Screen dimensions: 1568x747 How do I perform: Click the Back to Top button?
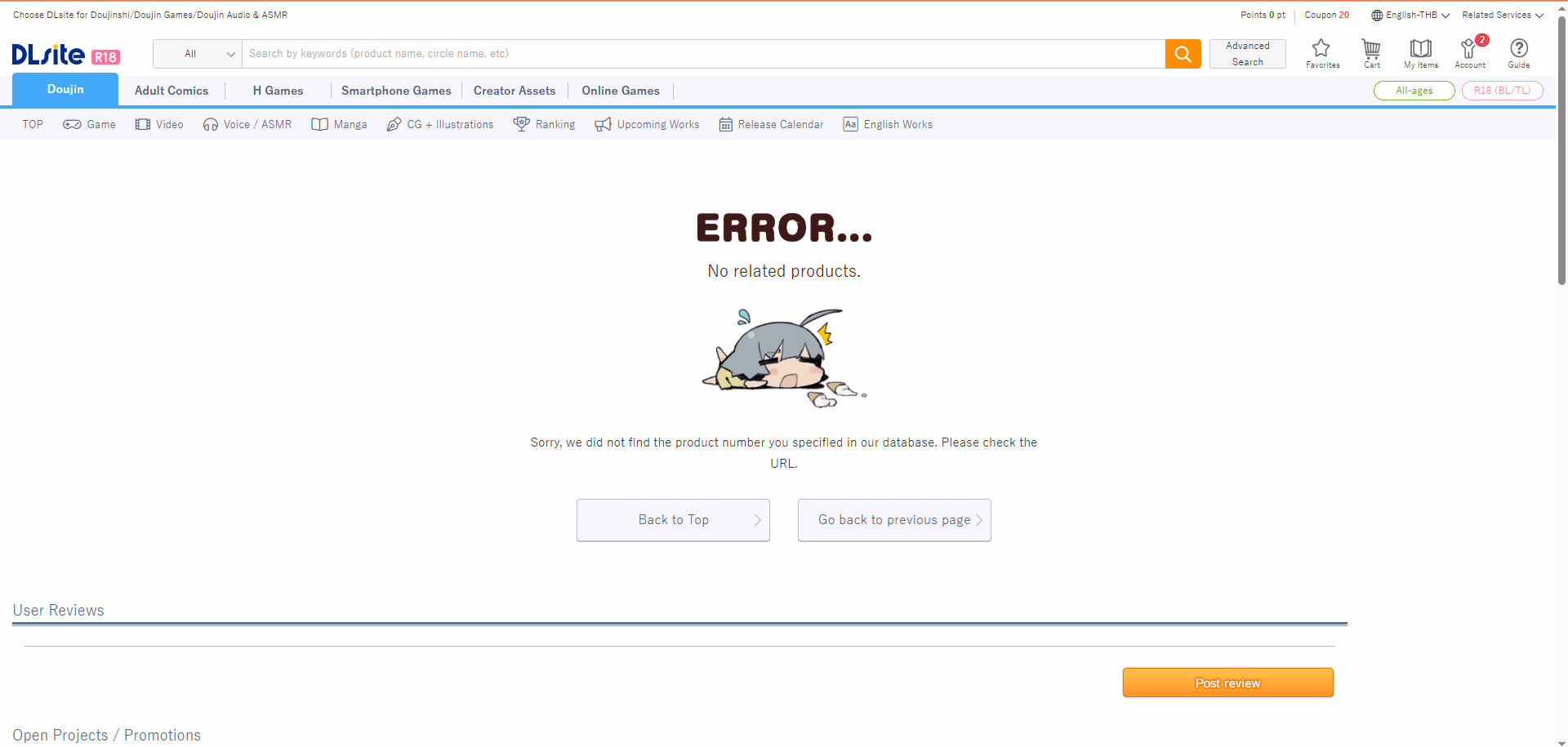point(673,520)
